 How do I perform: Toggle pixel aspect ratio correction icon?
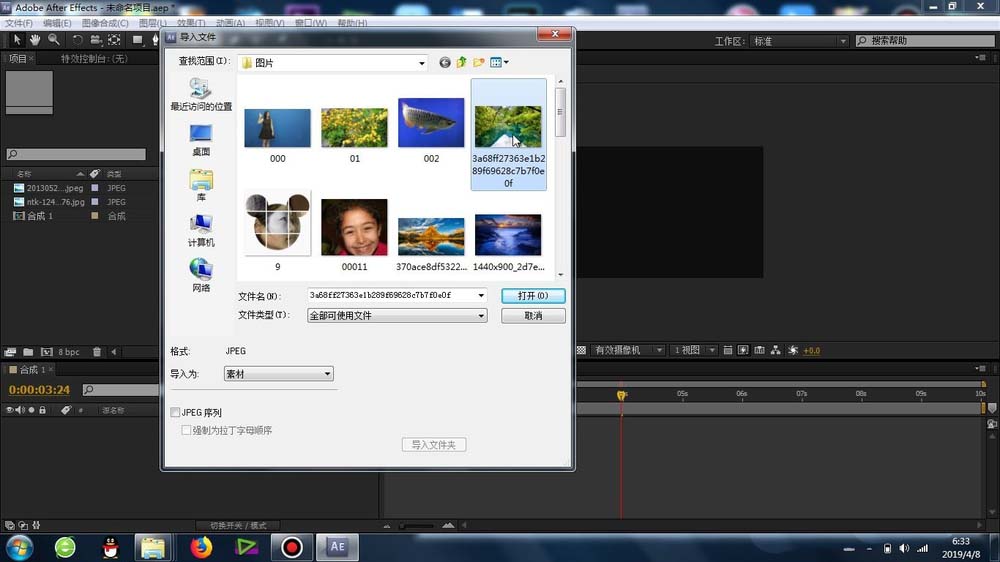(727, 350)
